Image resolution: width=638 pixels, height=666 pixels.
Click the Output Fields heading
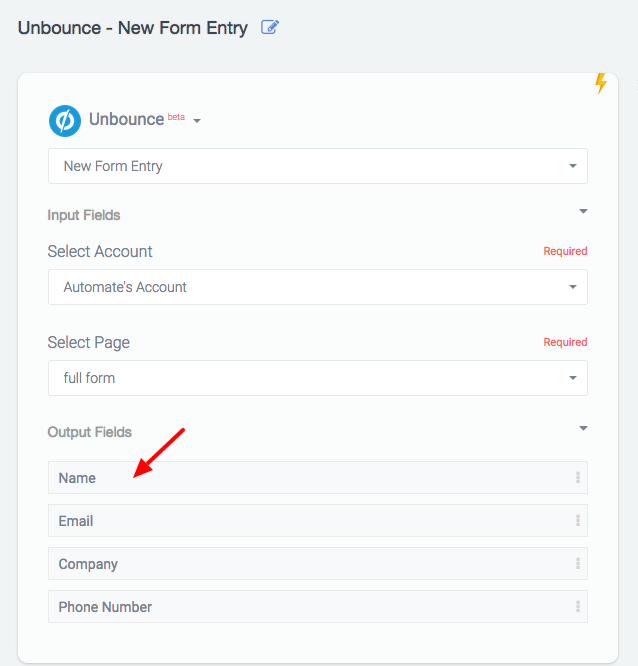pos(90,432)
